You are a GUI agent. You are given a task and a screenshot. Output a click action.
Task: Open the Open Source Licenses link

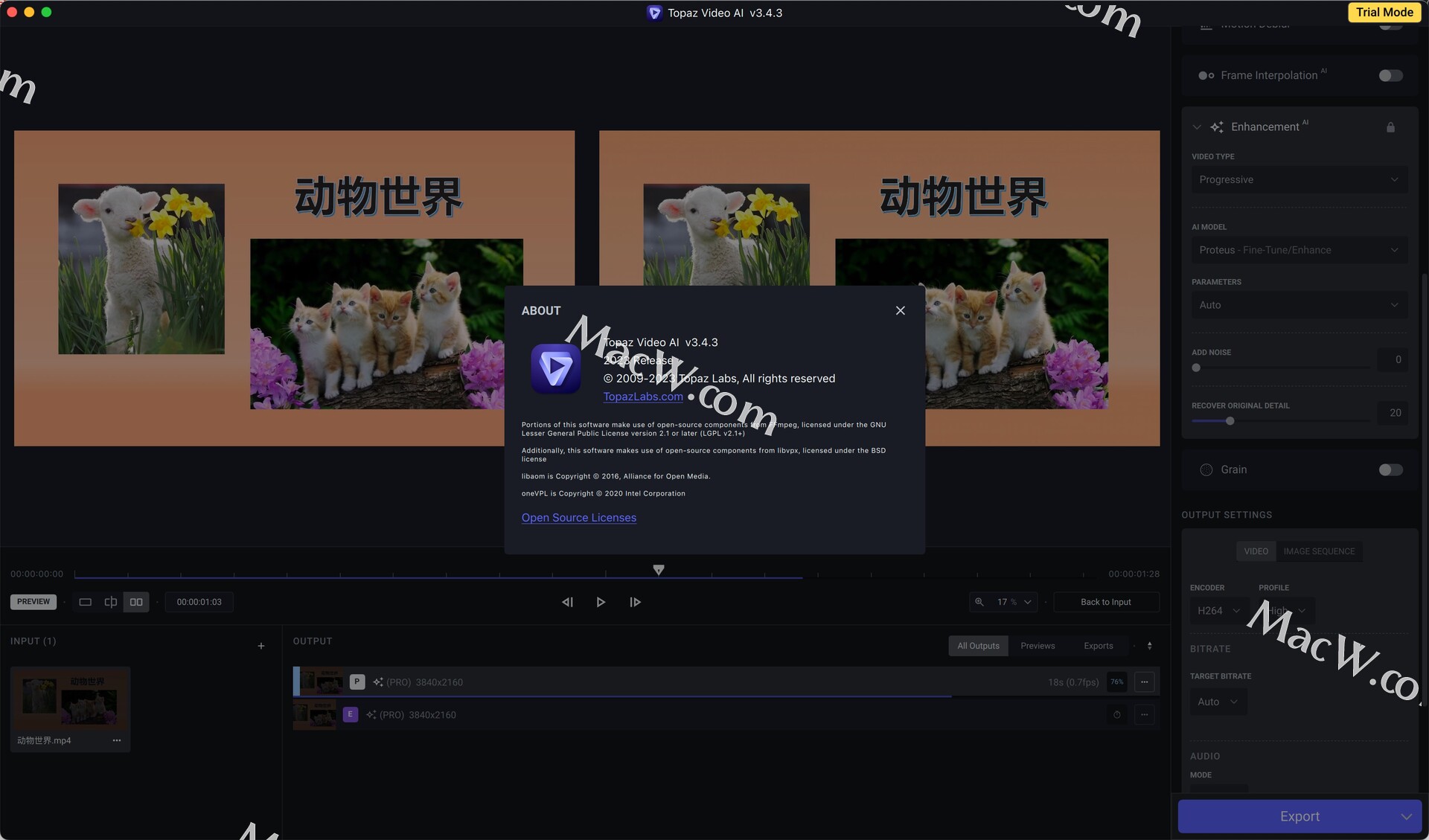[578, 518]
